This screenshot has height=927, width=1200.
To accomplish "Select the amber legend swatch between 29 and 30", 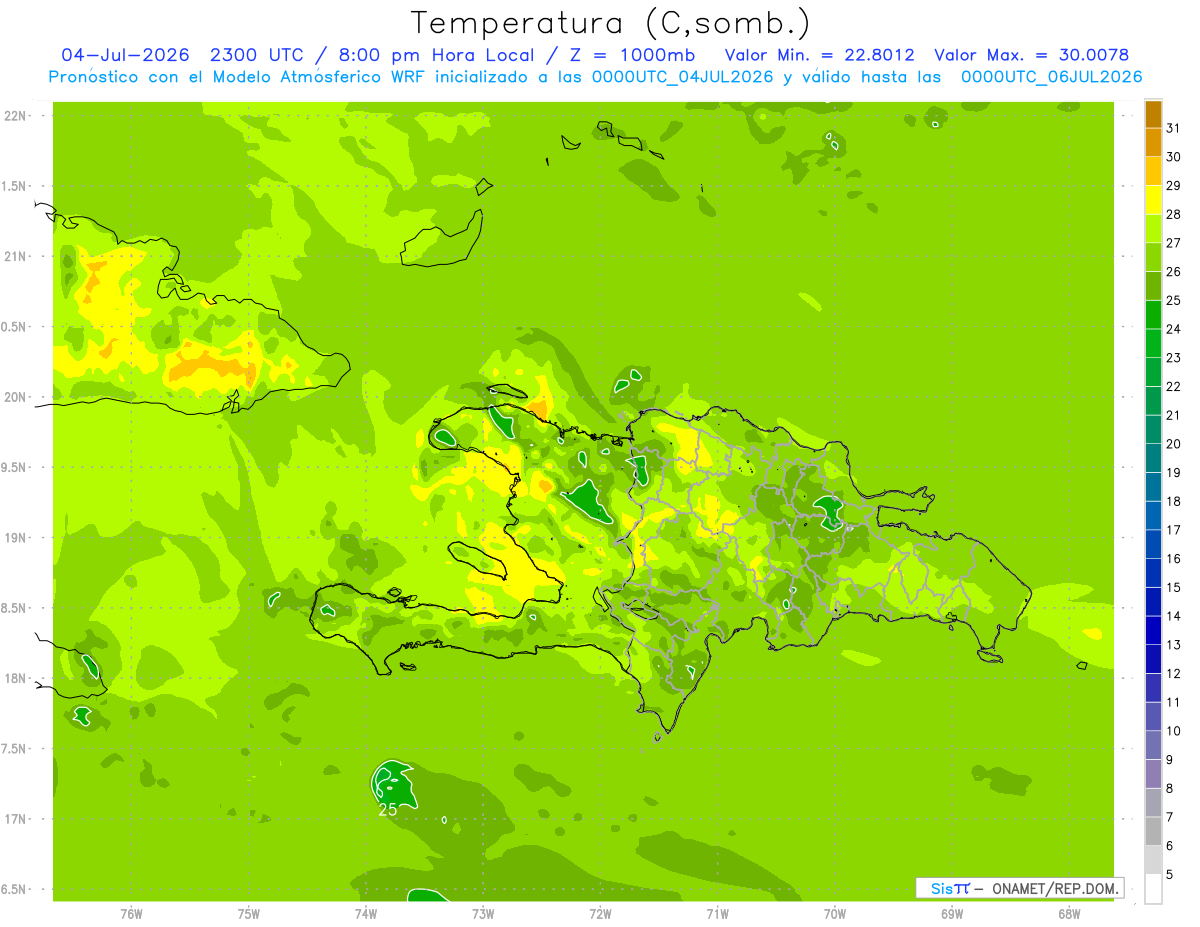I will click(1153, 172).
